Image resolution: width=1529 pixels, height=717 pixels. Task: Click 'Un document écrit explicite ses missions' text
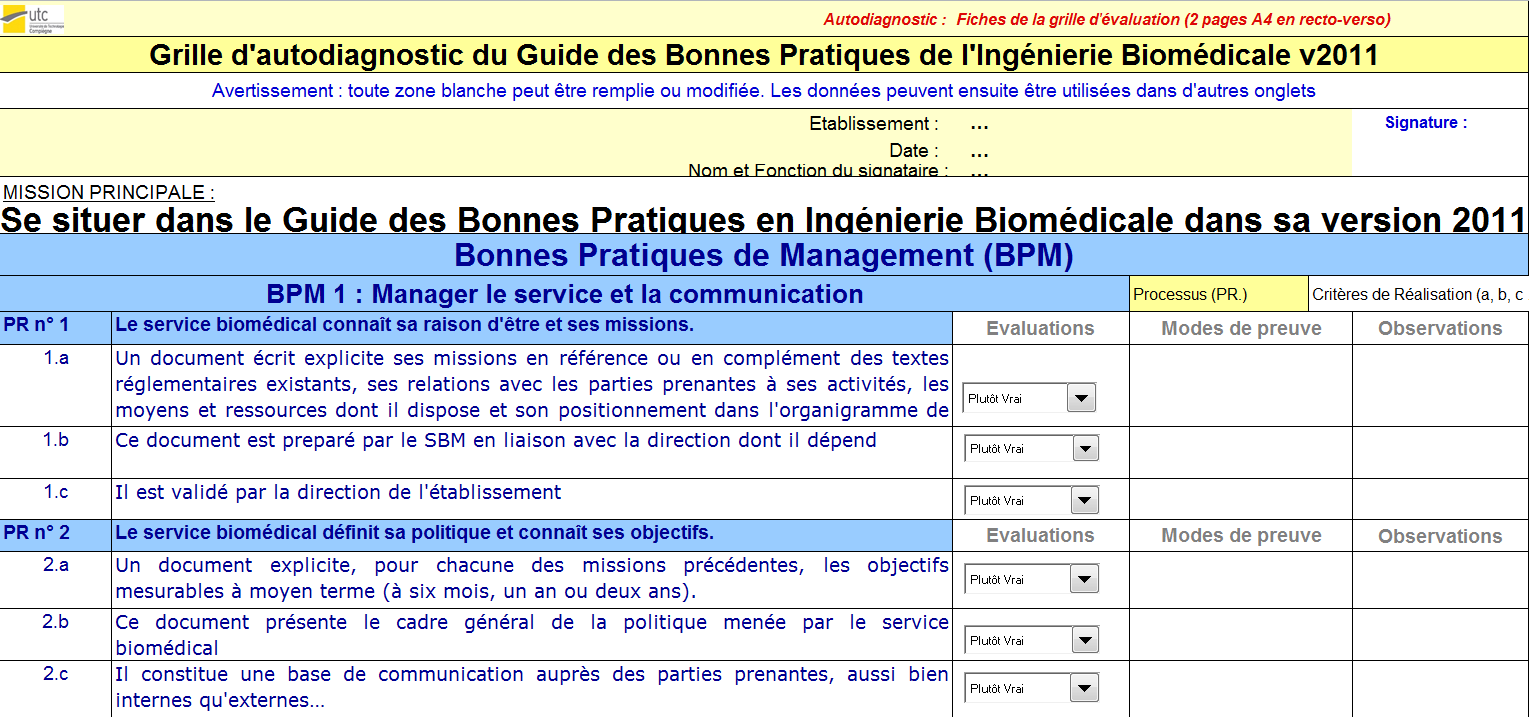[x=532, y=384]
